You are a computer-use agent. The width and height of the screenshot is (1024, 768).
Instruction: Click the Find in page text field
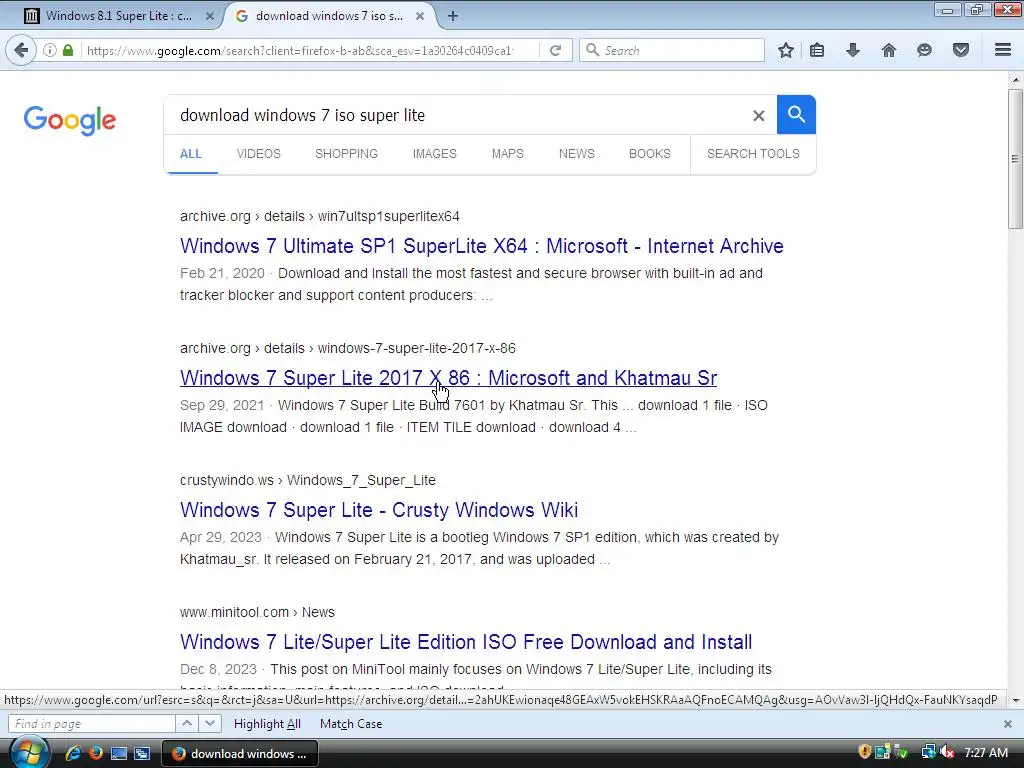(x=91, y=724)
